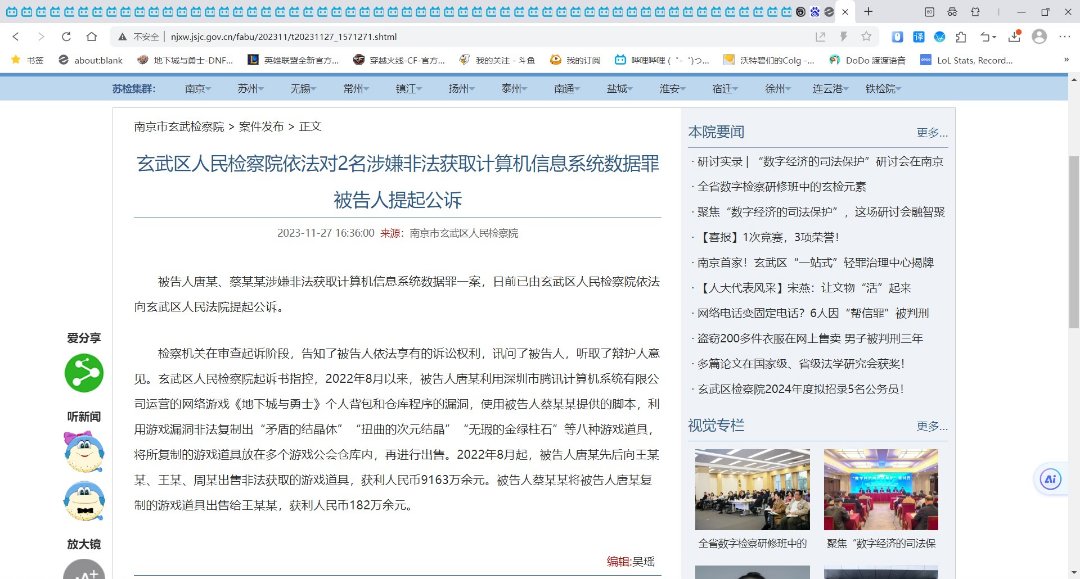Open news about 盗窃200多件衣服在网上售卖
The image size is (1080, 579).
[x=810, y=338]
